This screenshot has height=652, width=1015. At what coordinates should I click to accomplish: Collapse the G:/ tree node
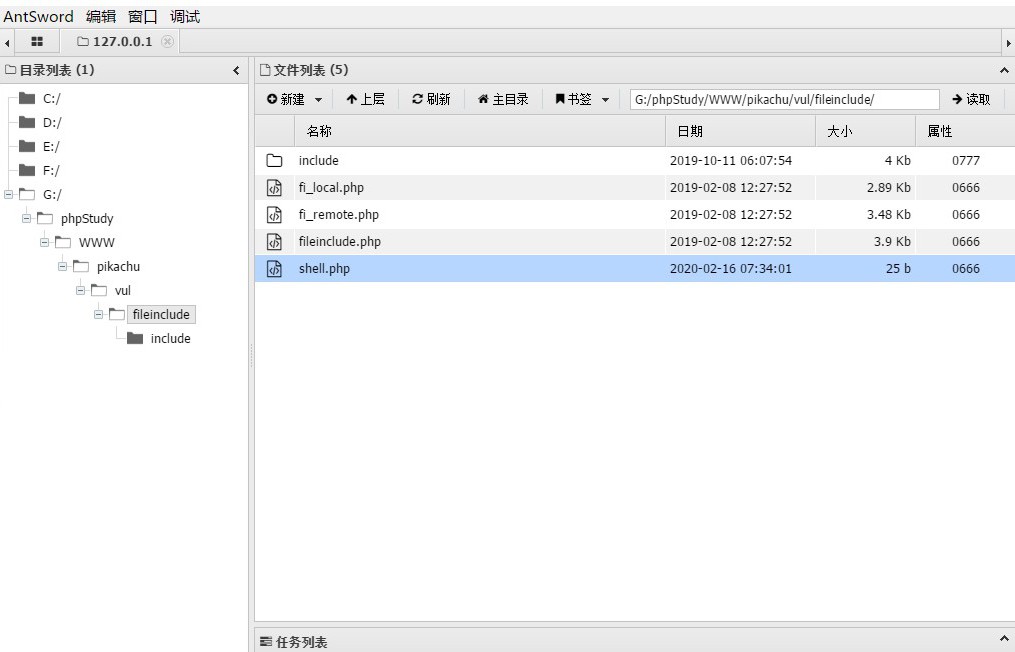8,194
